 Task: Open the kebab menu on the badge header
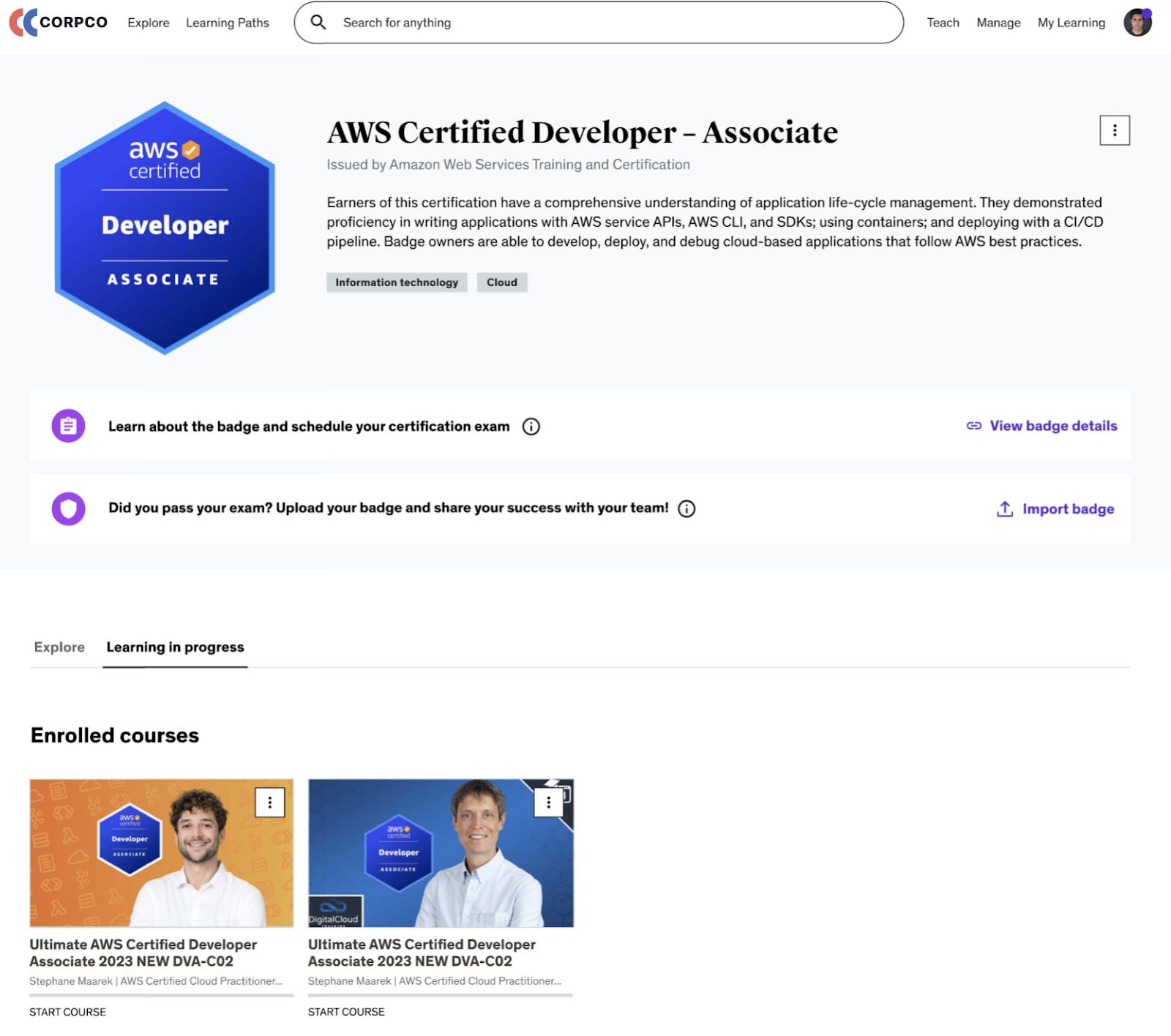(x=1115, y=130)
